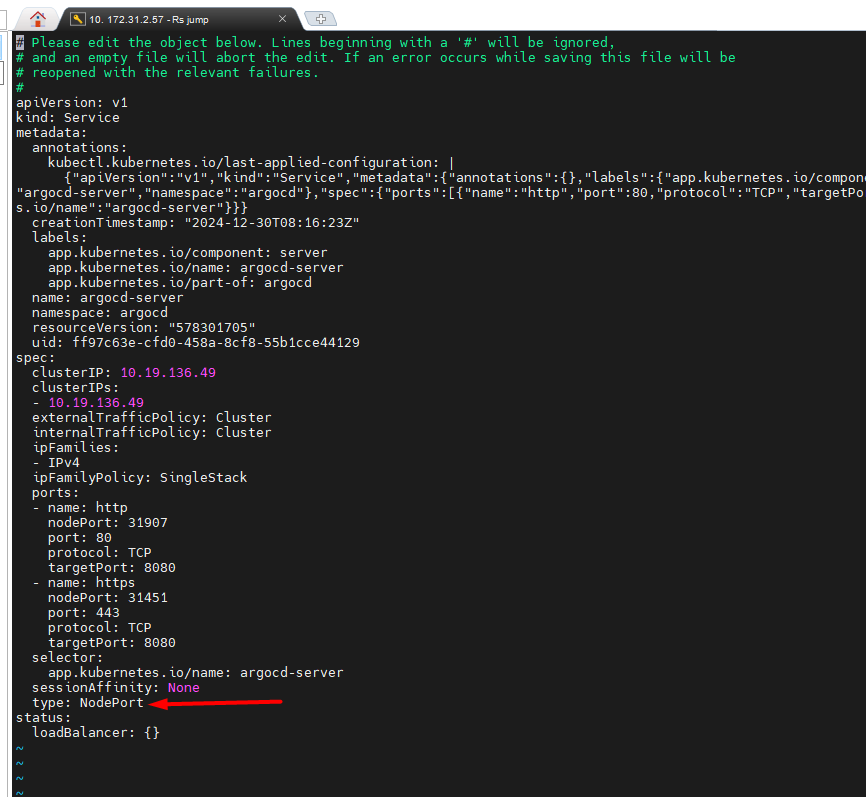
Task: Click the key icon on session tab
Action: click(x=78, y=19)
